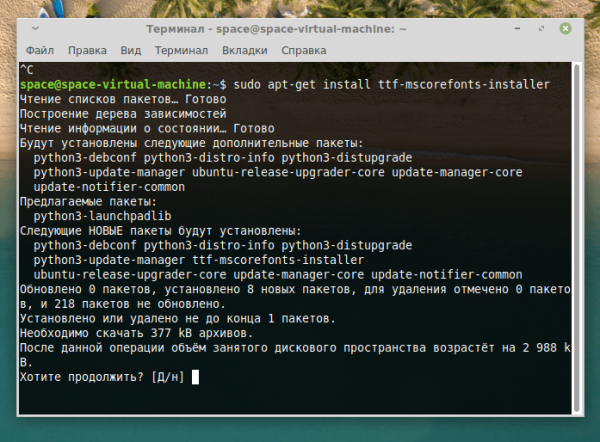This screenshot has width=600, height=442.
Task: Click the 'sudo apt-get install ttf-mscorefonts-installer' command
Action: pyautogui.click(x=391, y=84)
